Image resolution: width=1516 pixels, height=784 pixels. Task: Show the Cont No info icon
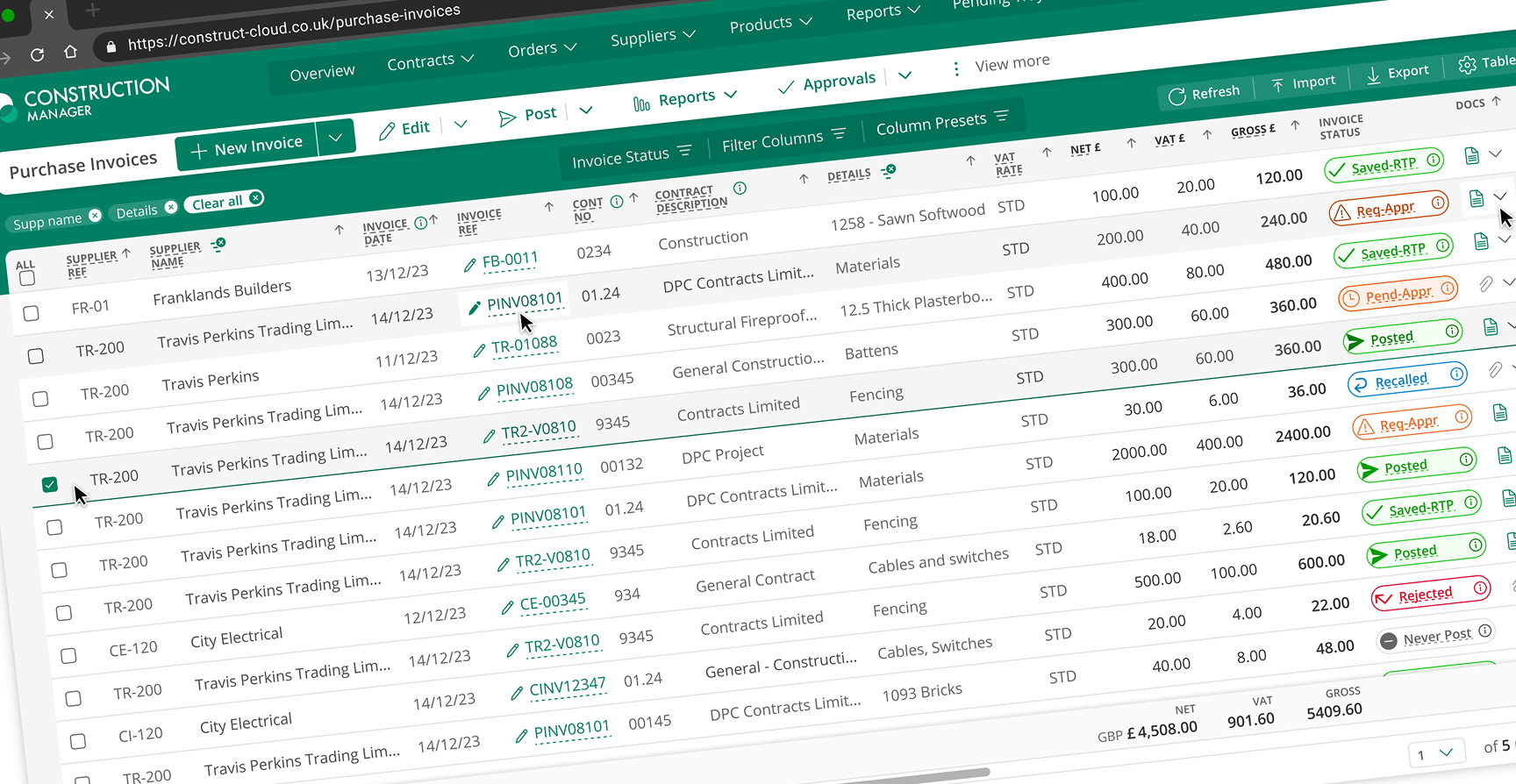(617, 202)
